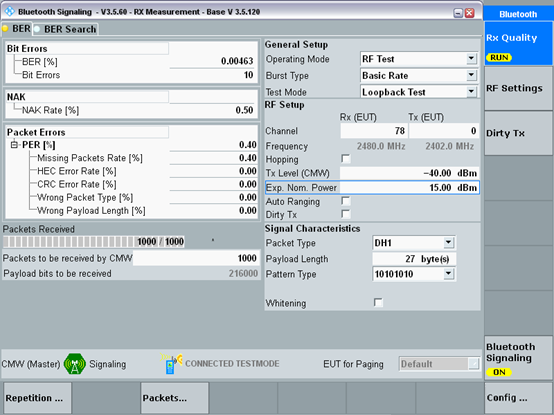Click the CMW (Master) label
The width and height of the screenshot is (554, 415).
tap(31, 364)
